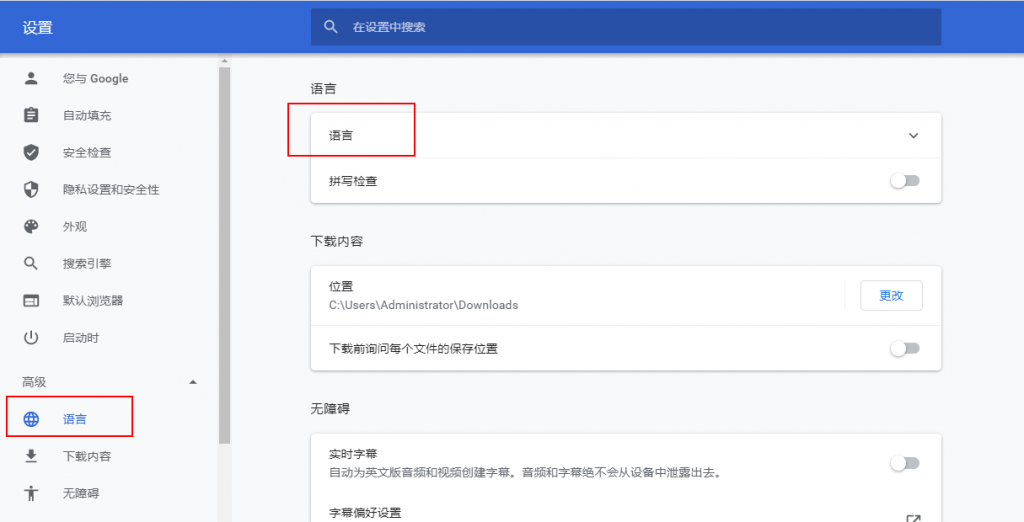Open 字幕偏好设置 external link icon
This screenshot has height=522, width=1024.
tap(912, 518)
